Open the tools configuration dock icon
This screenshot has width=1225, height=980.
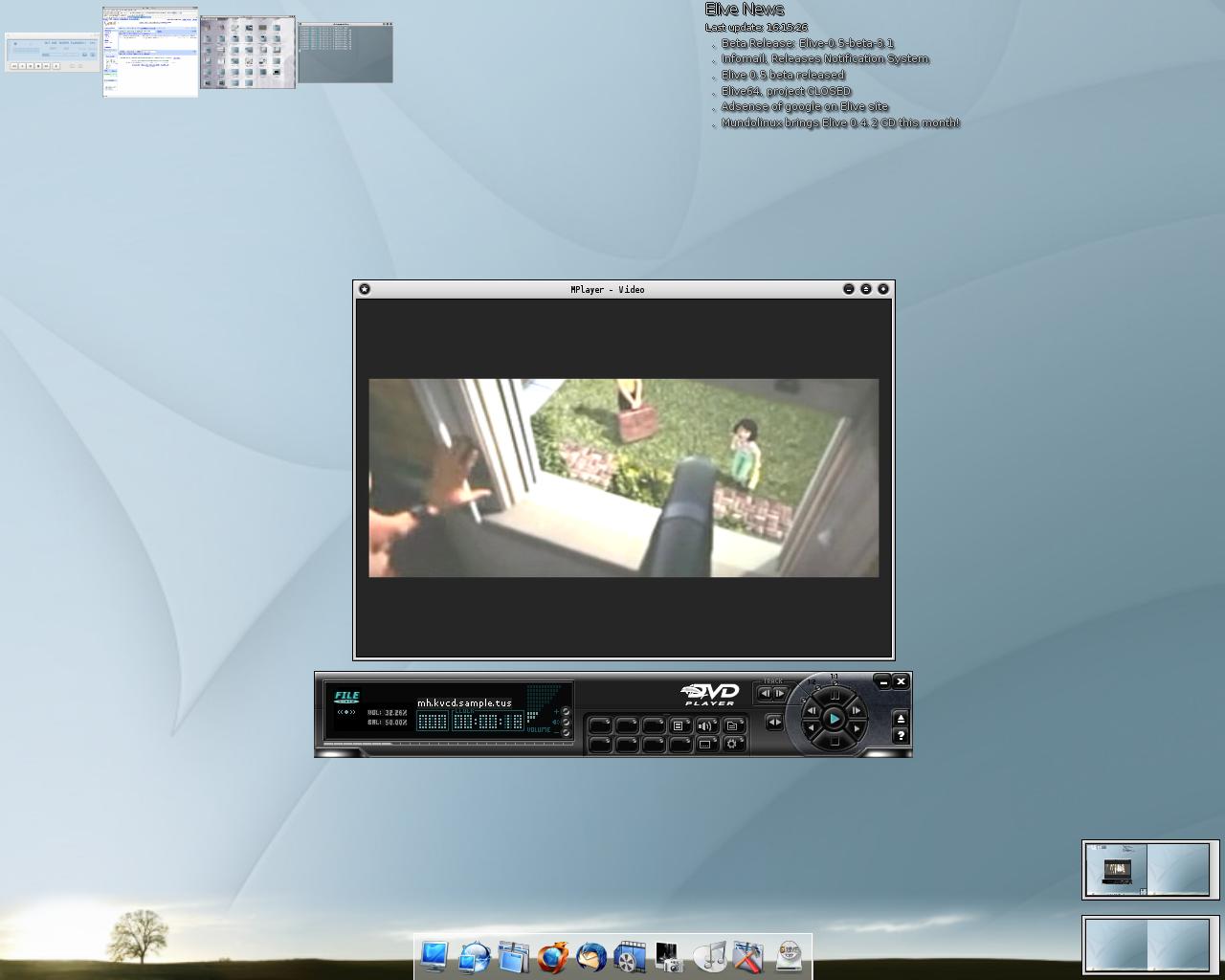[x=748, y=956]
